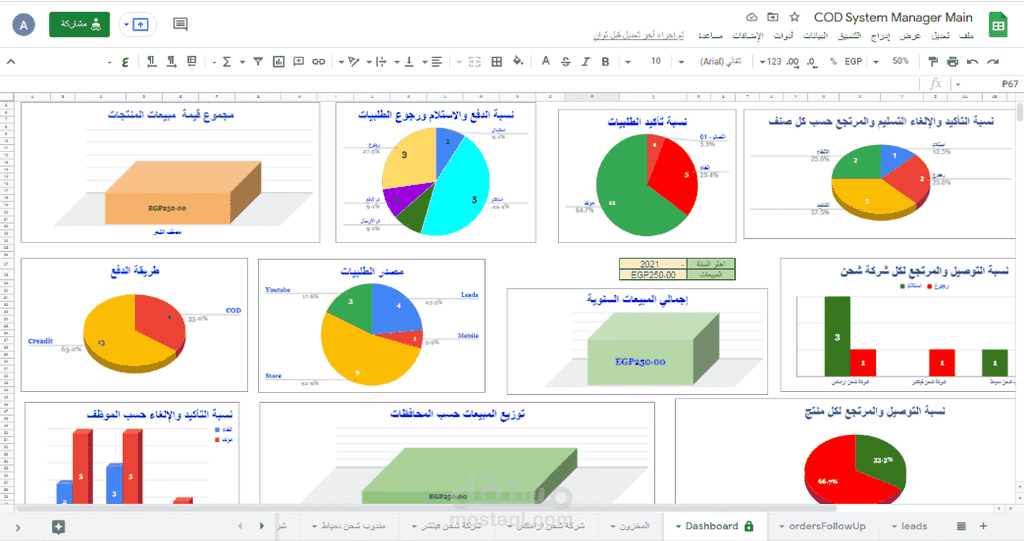Format as currency EGP
The height and width of the screenshot is (541, 1024).
pos(853,61)
